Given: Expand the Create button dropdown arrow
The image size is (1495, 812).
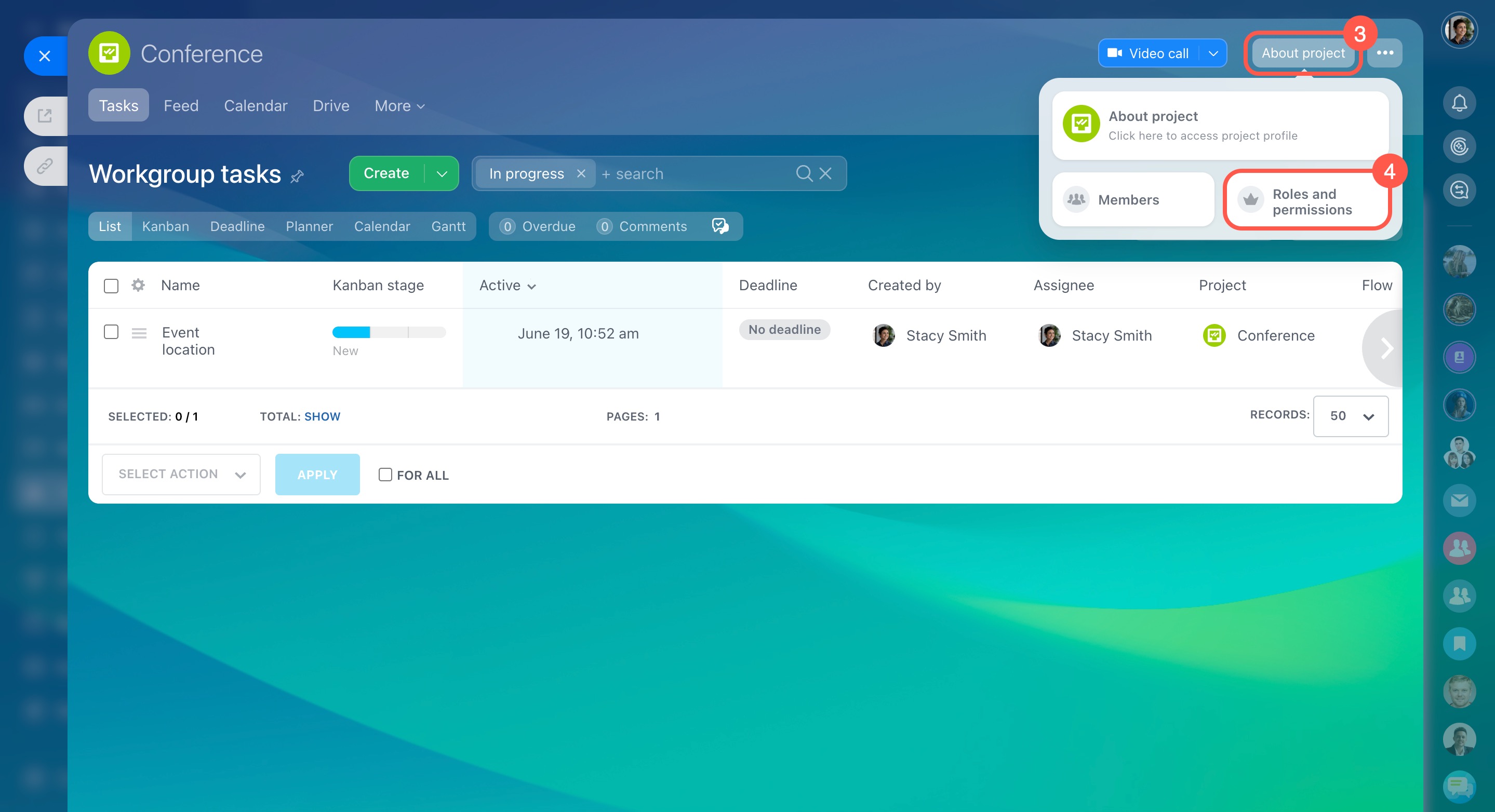Looking at the screenshot, I should (x=442, y=173).
